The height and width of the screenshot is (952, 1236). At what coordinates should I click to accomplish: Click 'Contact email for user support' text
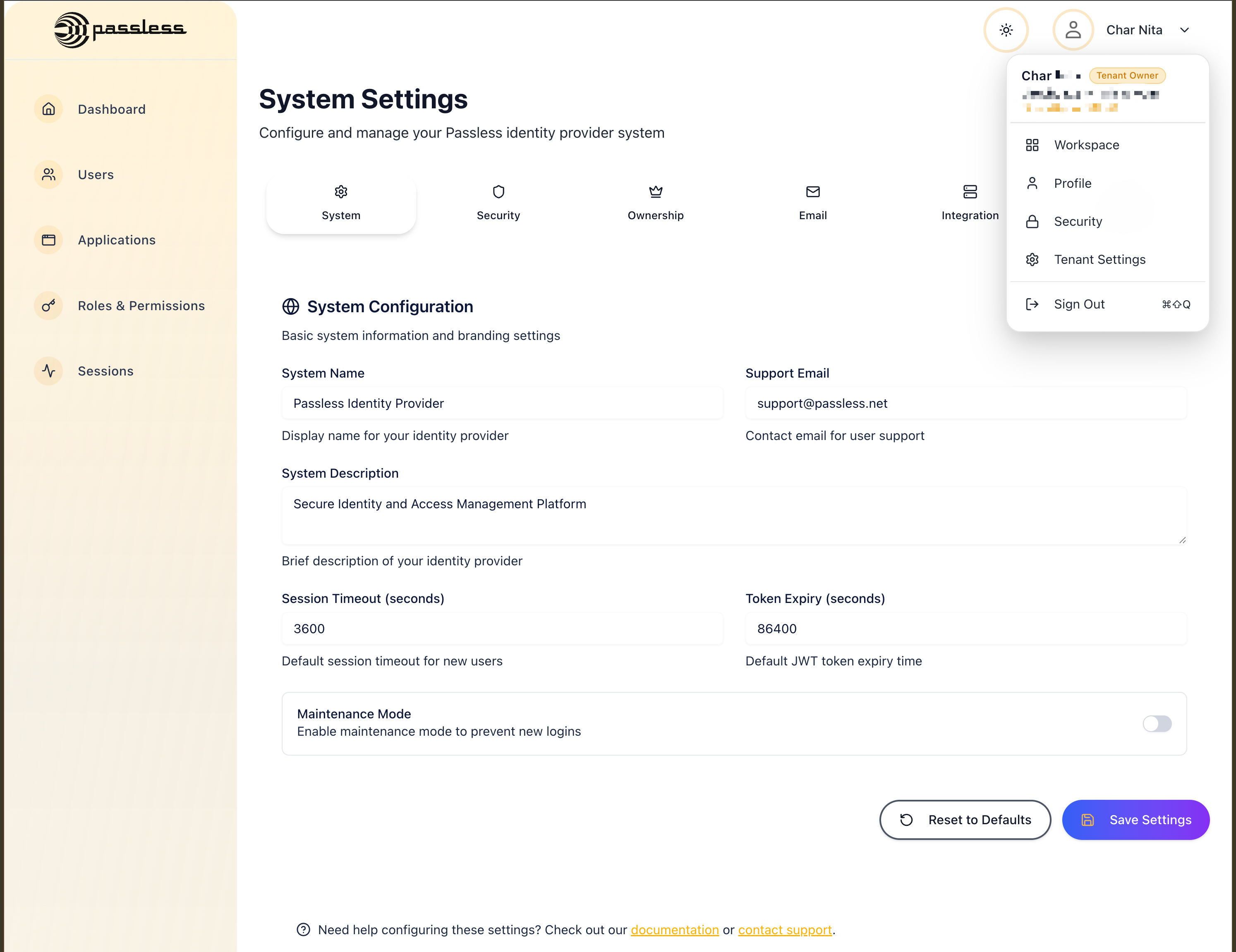coord(835,435)
